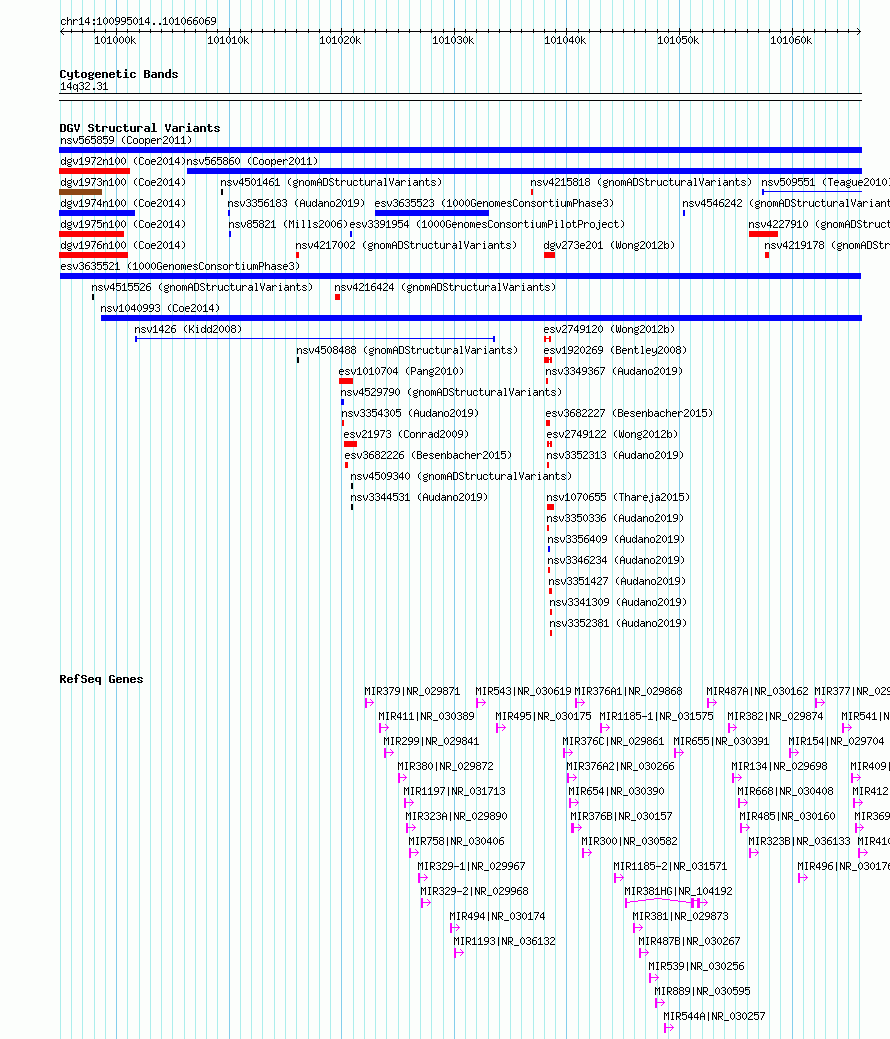Select the dgv1973n100 brown variant bar
Screen dimensions: 890x1039
pos(80,192)
